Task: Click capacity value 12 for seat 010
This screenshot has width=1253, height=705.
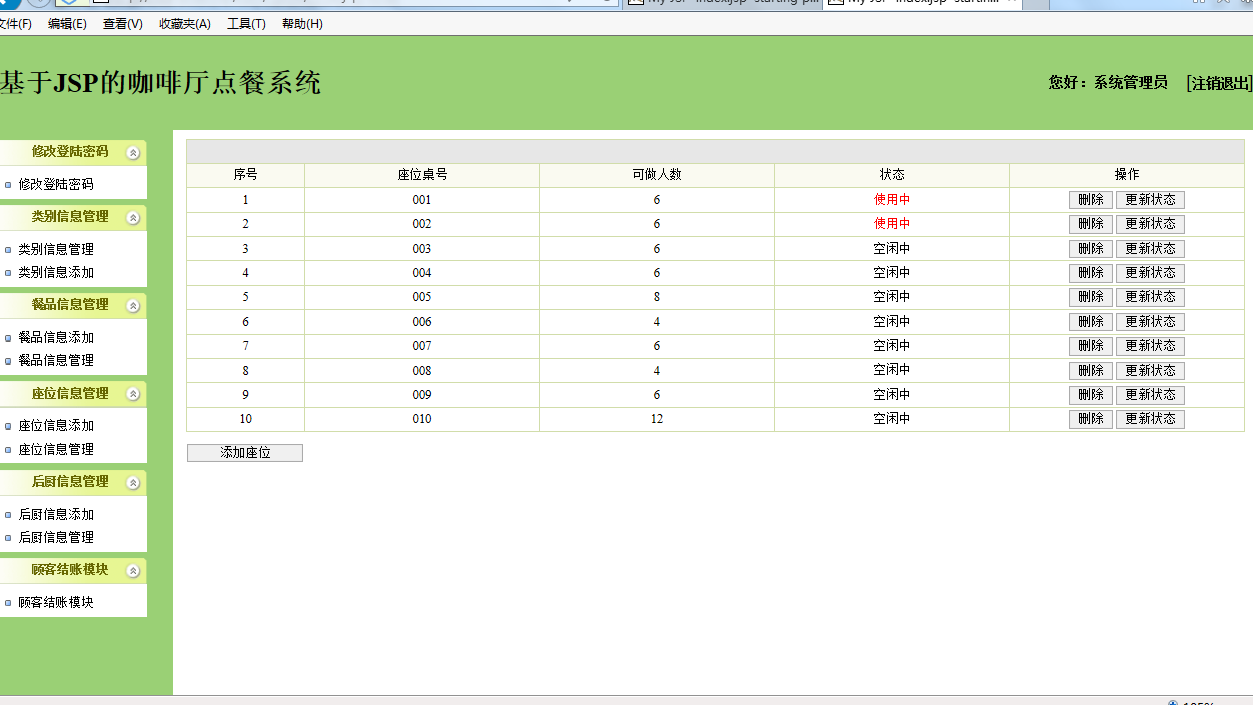Action: coord(657,419)
